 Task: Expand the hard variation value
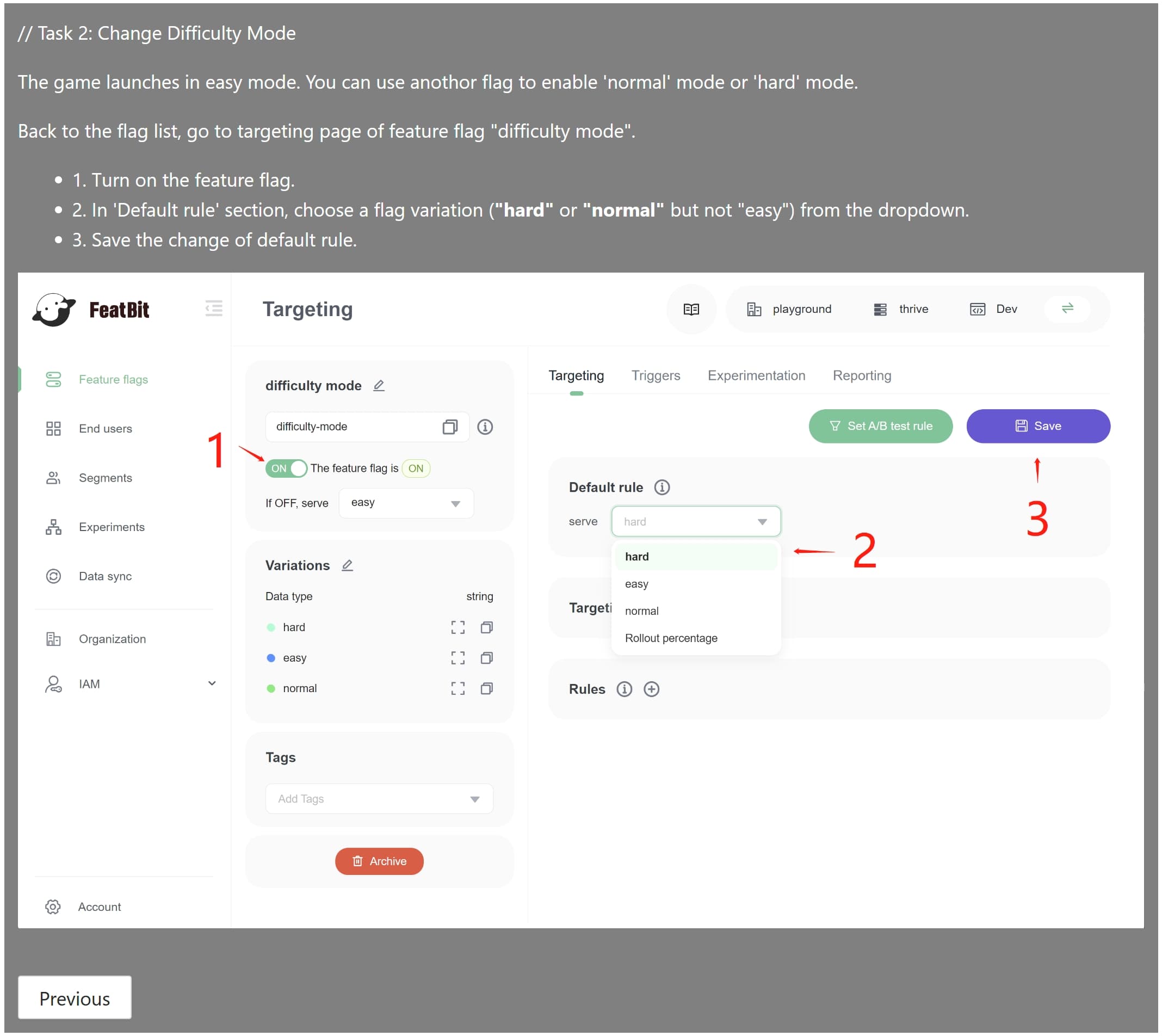tap(458, 627)
